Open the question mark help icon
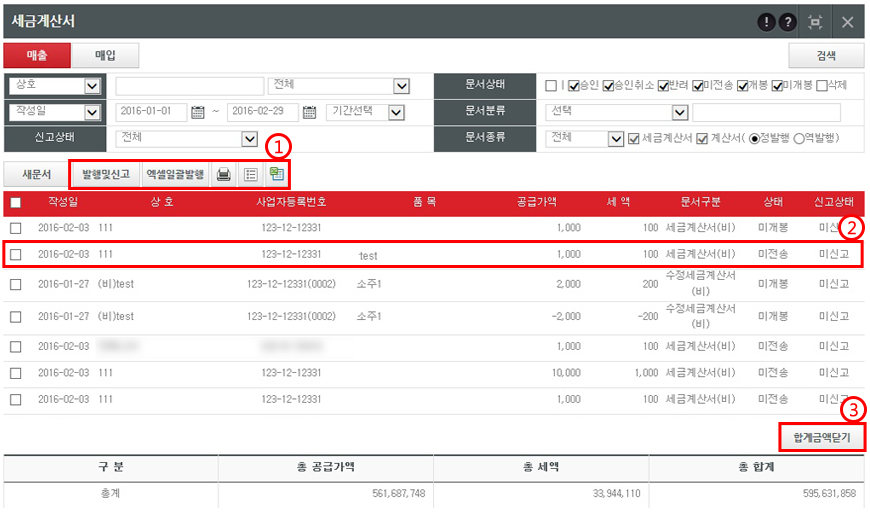This screenshot has width=870, height=514. (787, 22)
